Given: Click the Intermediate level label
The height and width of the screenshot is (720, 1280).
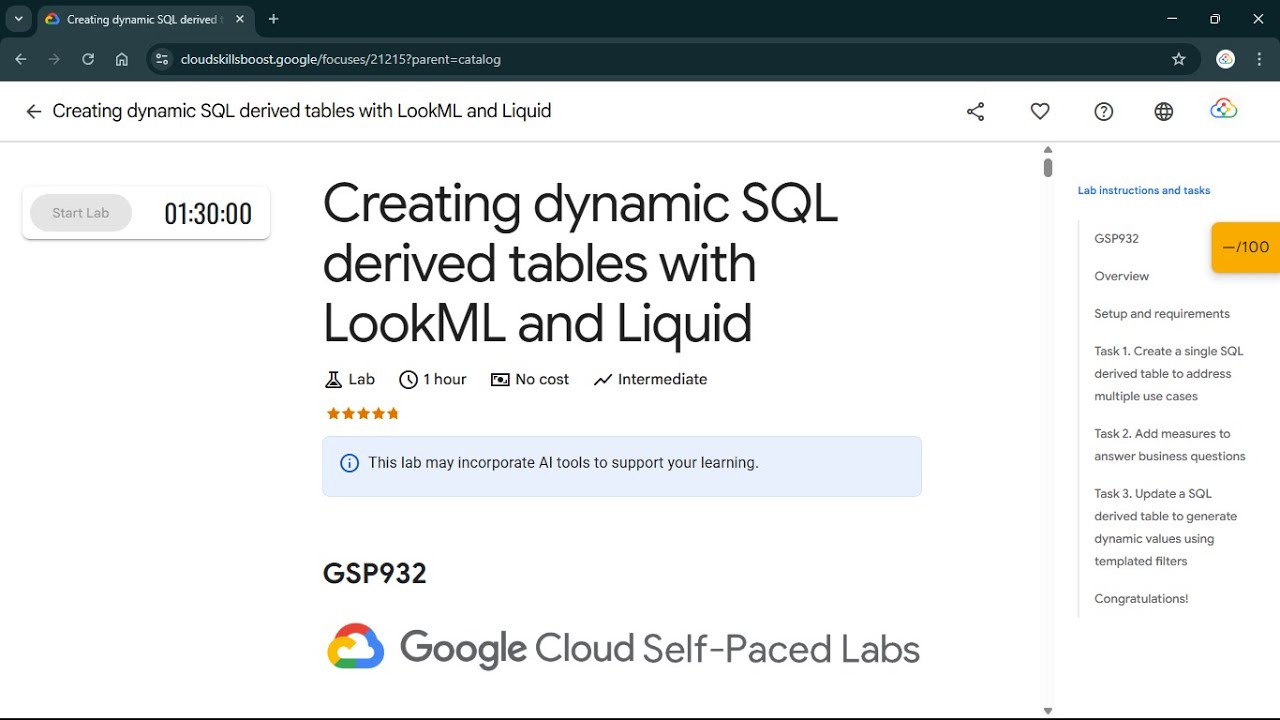Looking at the screenshot, I should [662, 380].
